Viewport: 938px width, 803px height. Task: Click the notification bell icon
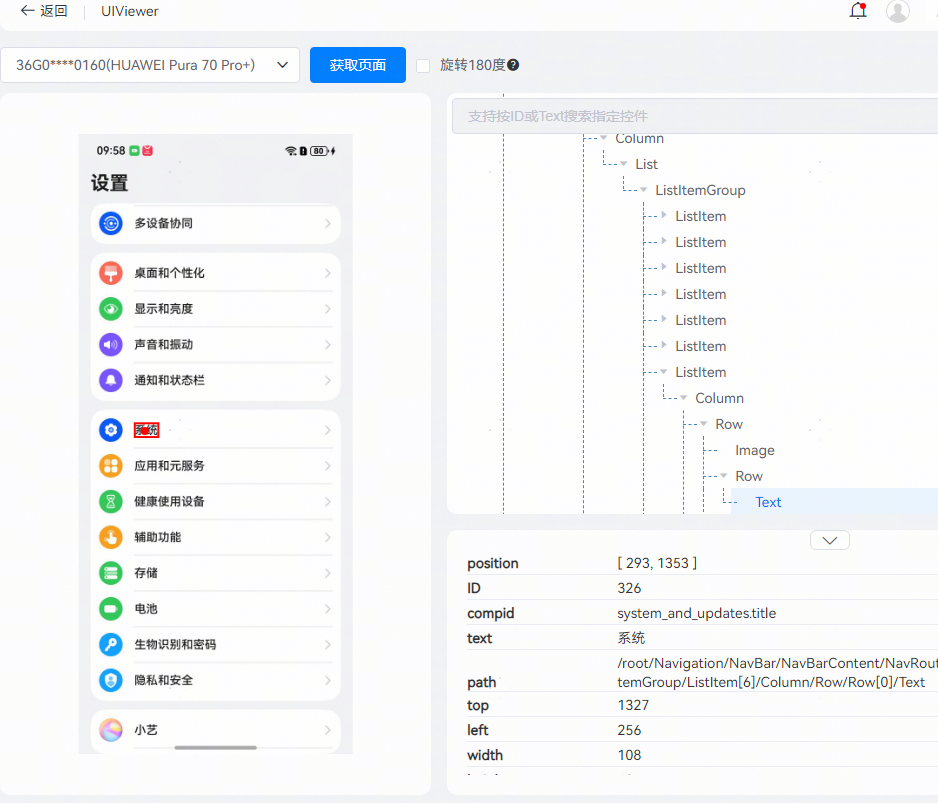[x=857, y=11]
